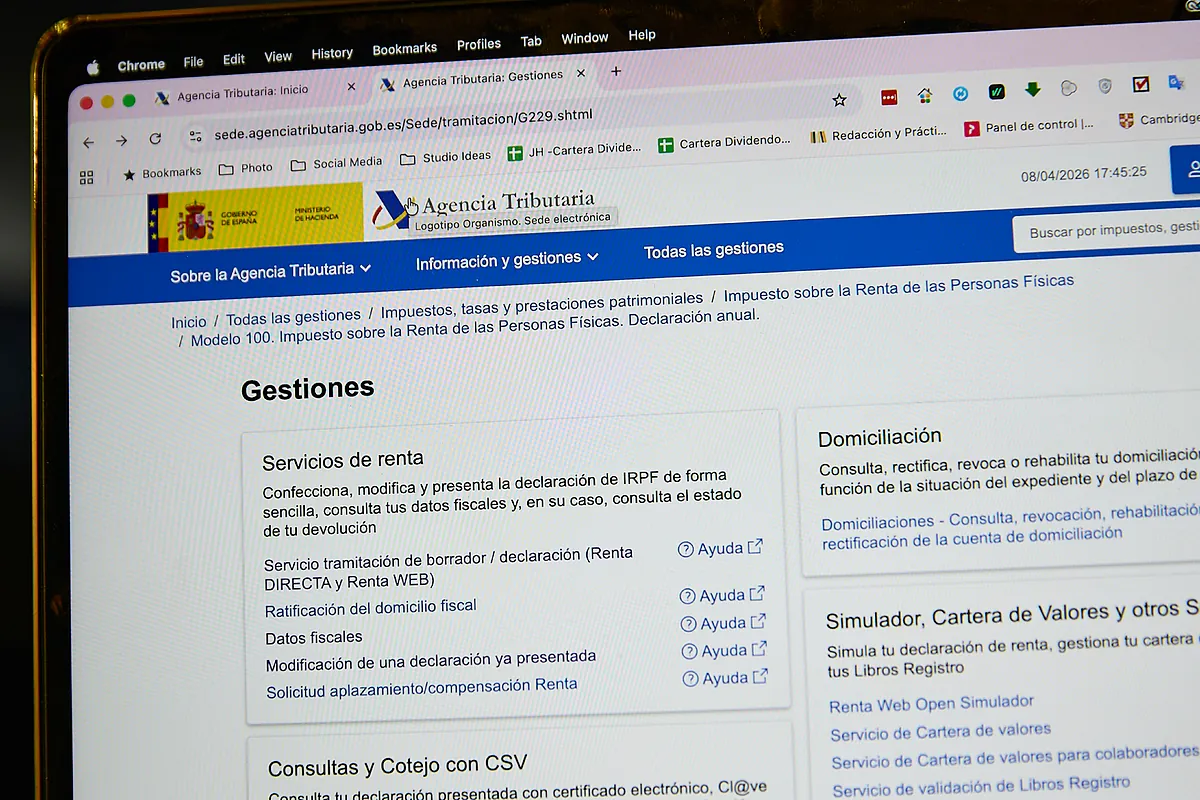Open Ratificación del domicilio fiscal

[371, 608]
